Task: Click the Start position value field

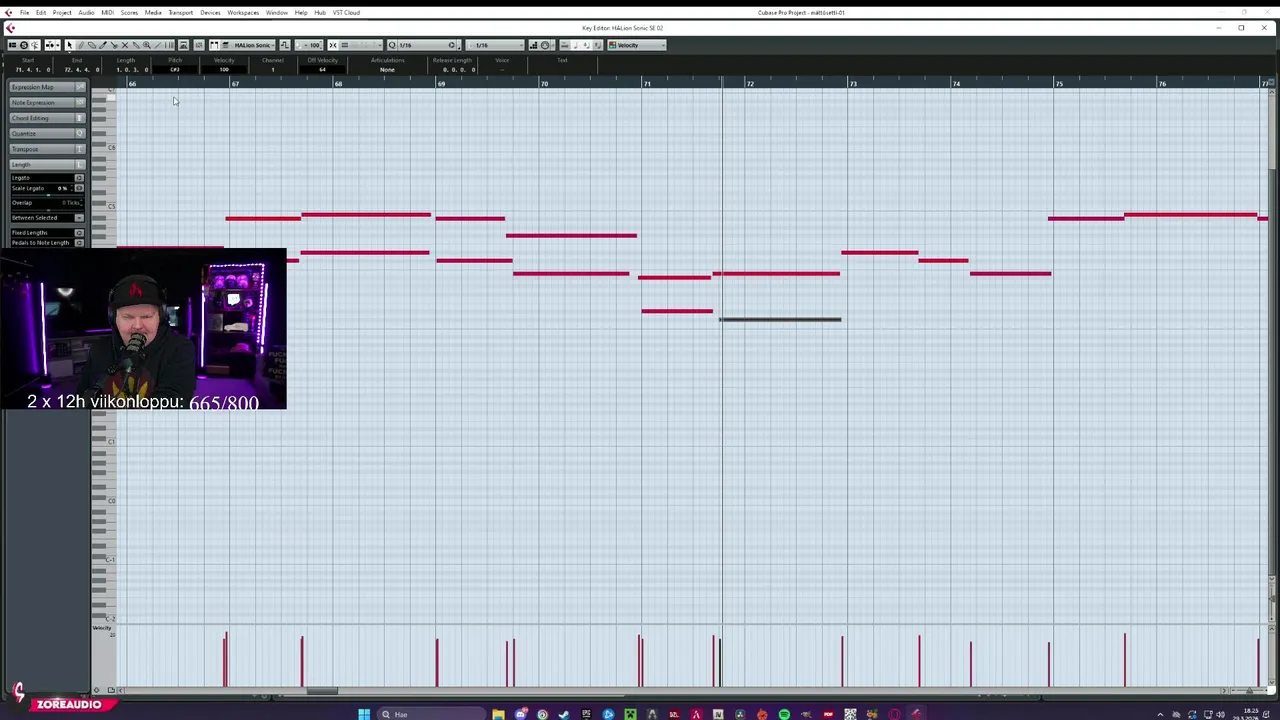Action: pos(31,69)
